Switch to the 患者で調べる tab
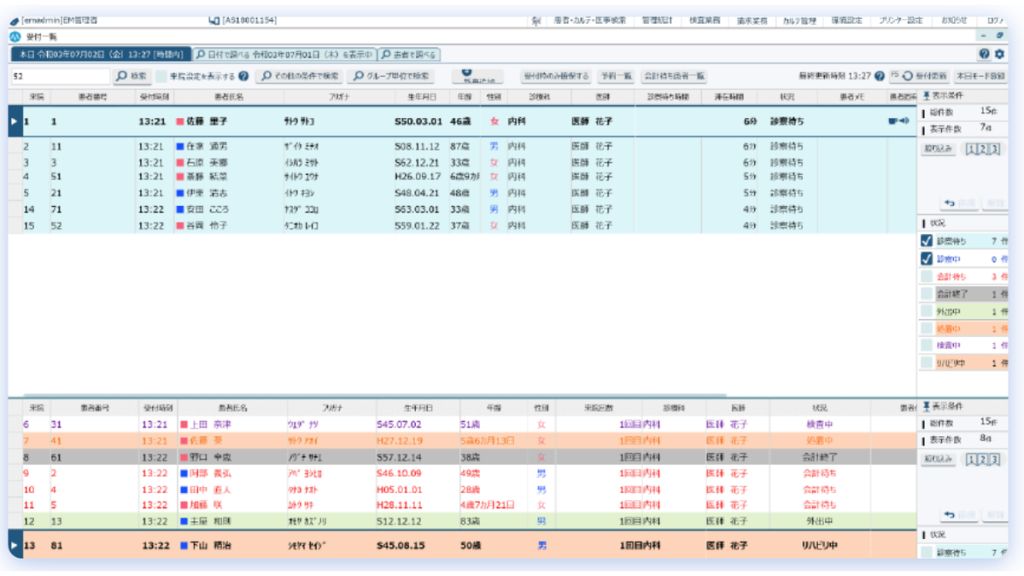The height and width of the screenshot is (576, 1024). [x=412, y=54]
